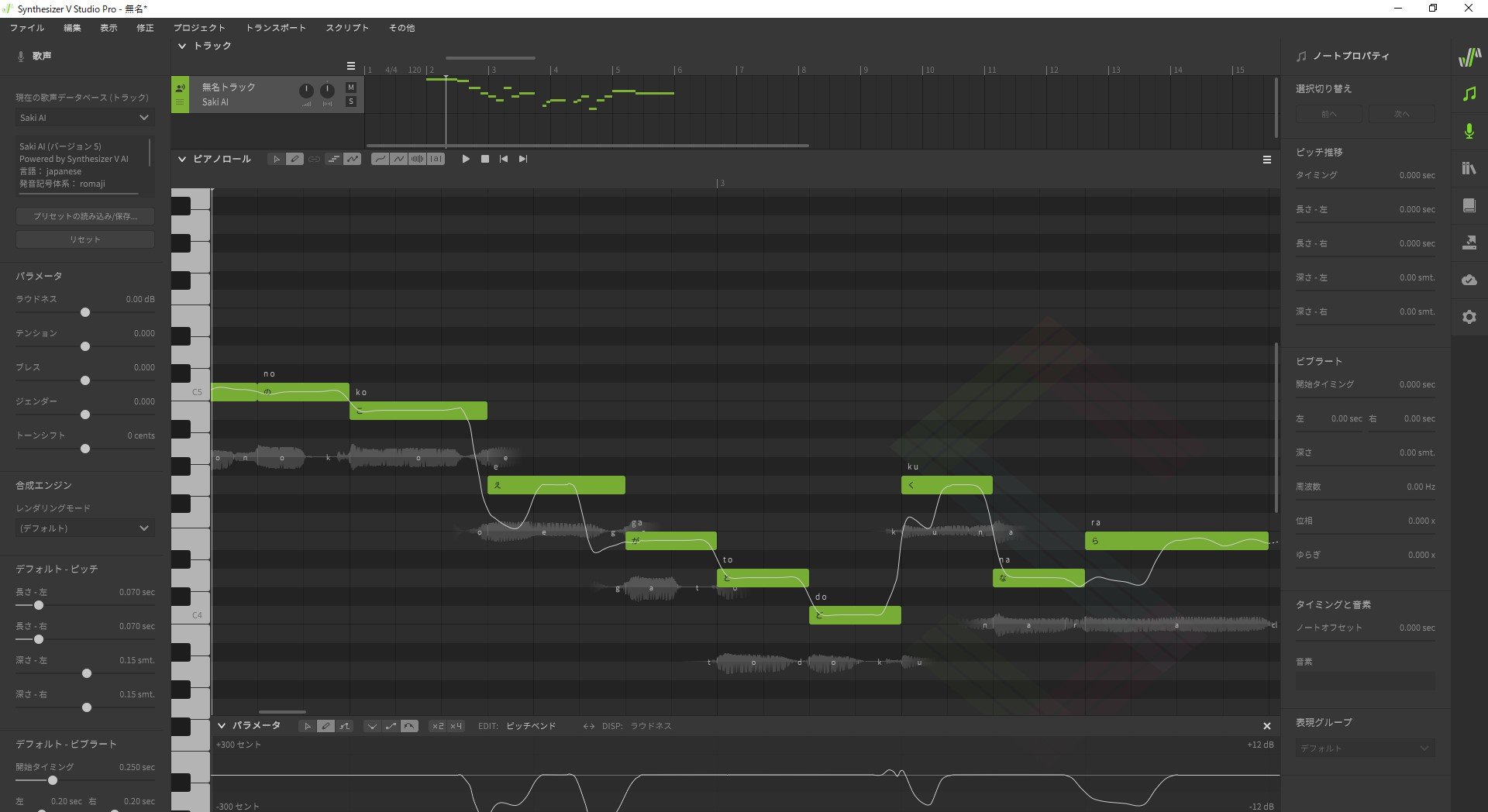Viewport: 1488px width, 812px height.
Task: Collapse the ピアノロール section chevron
Action: [182, 159]
